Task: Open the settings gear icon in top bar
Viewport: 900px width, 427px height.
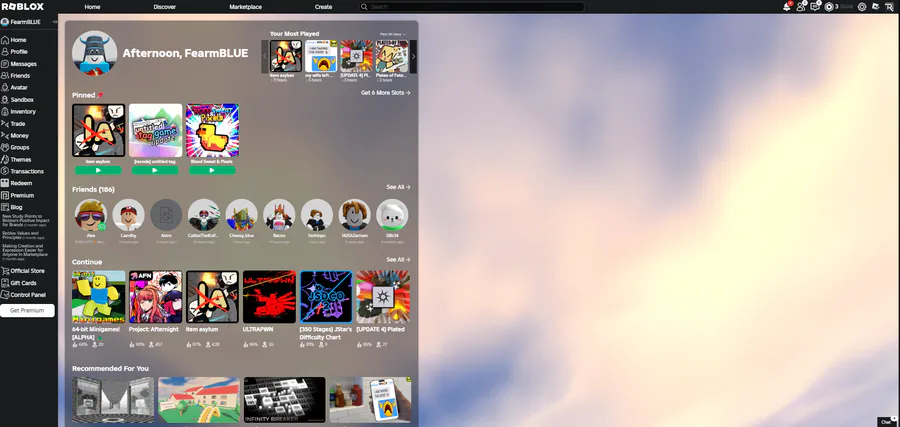Action: tap(862, 7)
